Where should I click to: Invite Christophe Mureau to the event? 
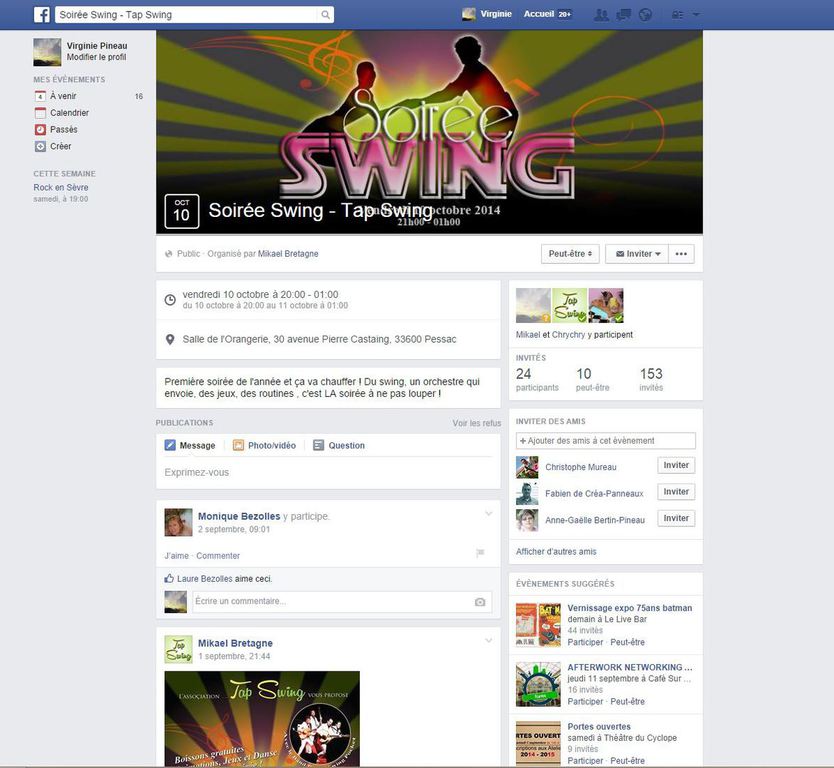[x=676, y=466]
